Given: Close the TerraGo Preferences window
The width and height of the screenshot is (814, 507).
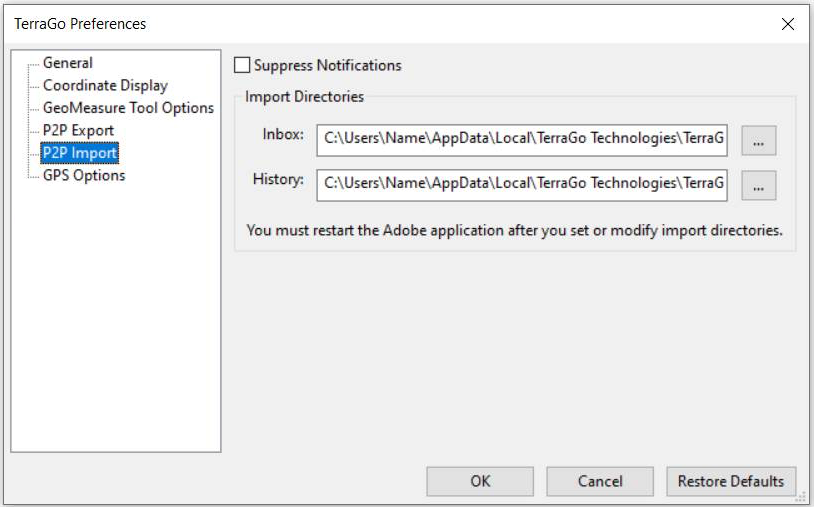Looking at the screenshot, I should pos(788,24).
